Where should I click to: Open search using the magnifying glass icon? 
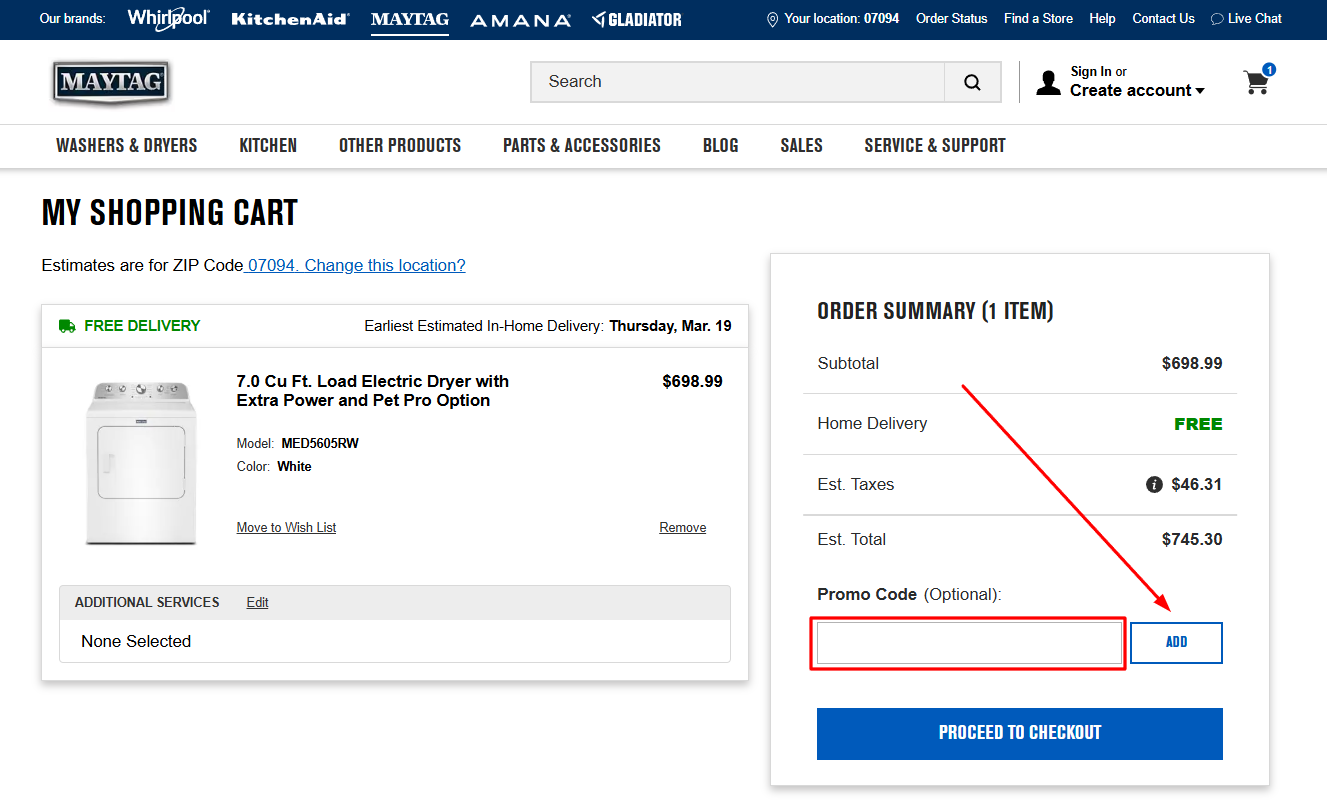click(971, 81)
